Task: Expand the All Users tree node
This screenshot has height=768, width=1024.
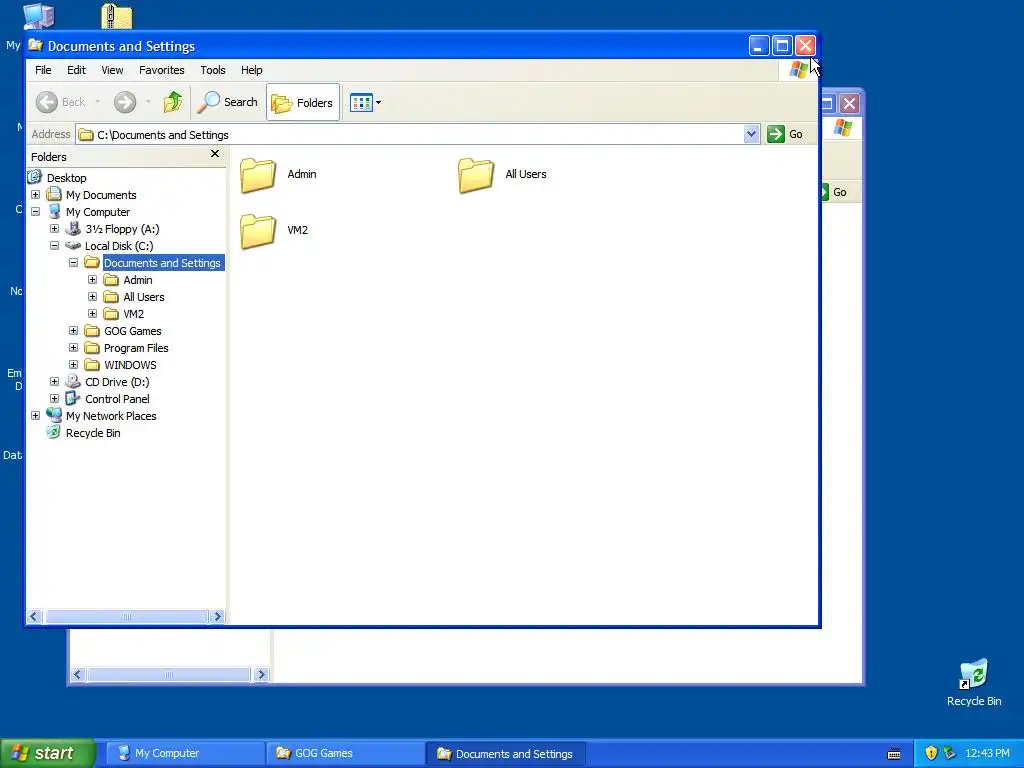Action: [92, 296]
